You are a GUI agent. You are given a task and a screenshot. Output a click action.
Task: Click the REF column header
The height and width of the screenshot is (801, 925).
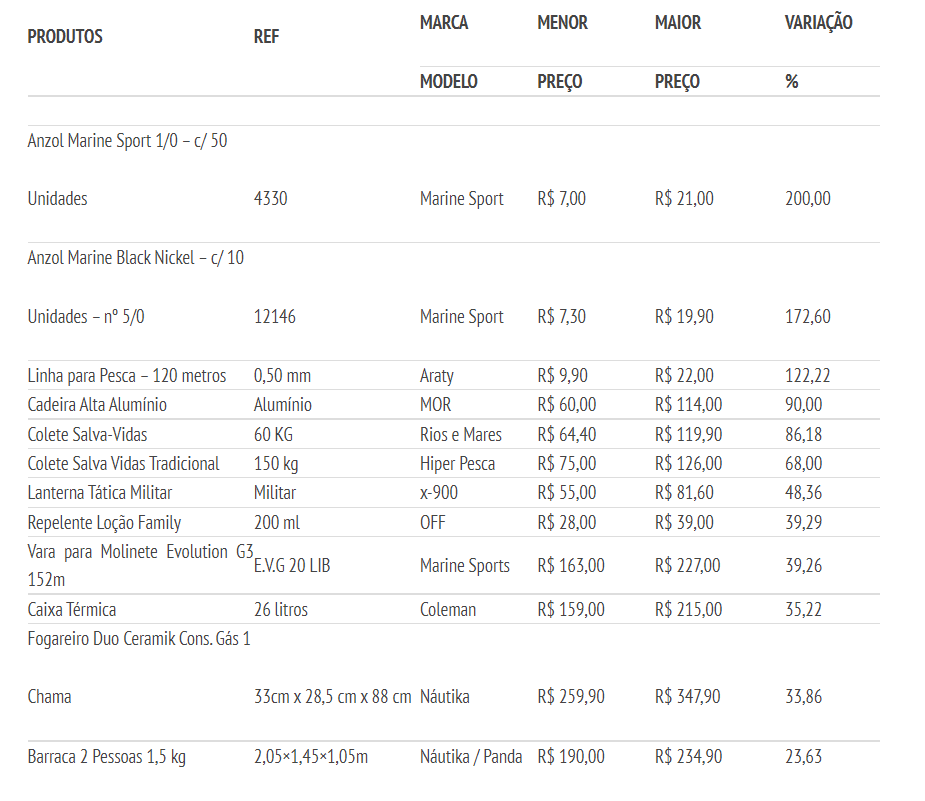[x=267, y=37]
